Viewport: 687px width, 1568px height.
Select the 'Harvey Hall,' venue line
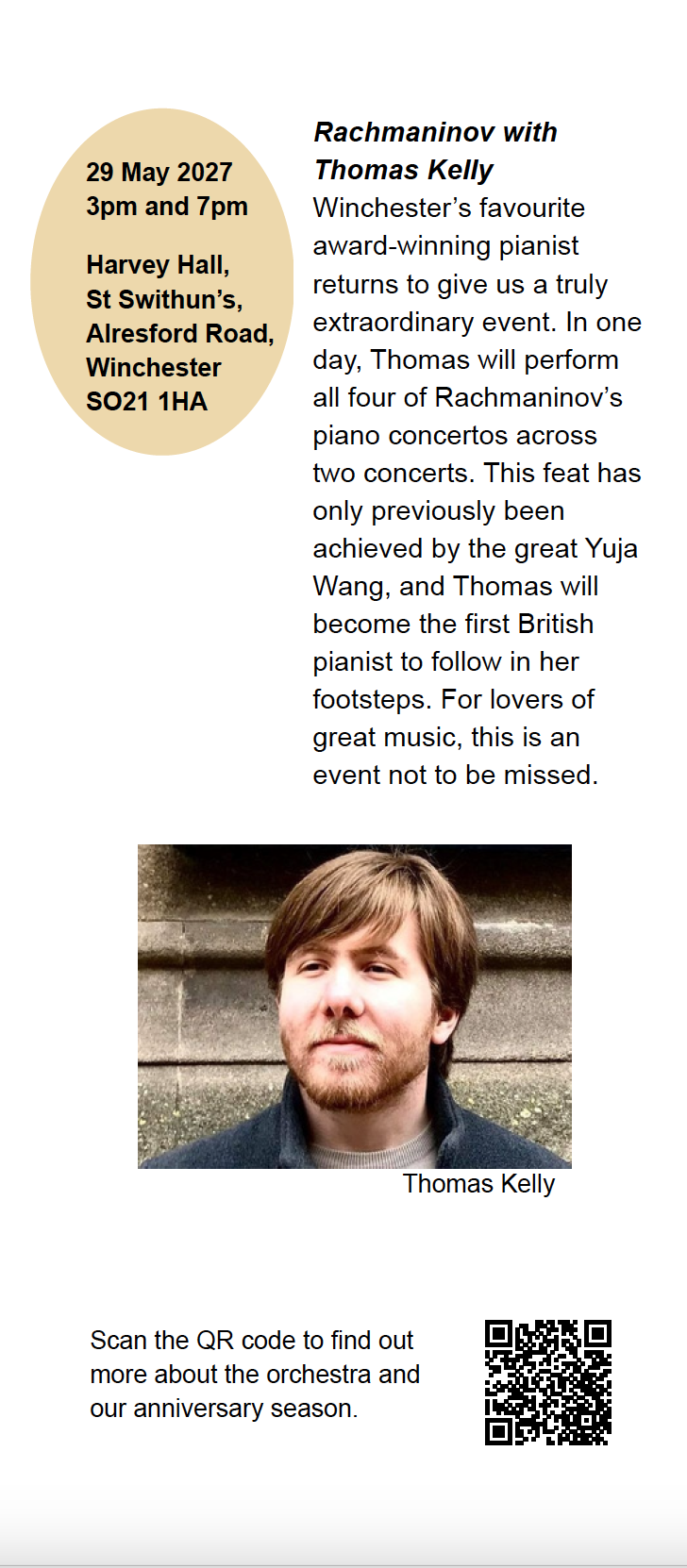point(158,265)
